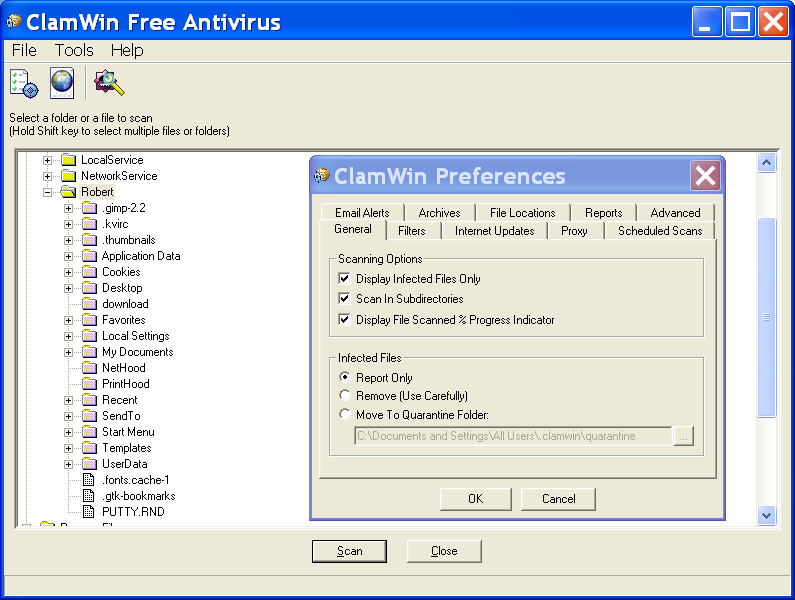Select Report Only radio option
The image size is (795, 600).
point(345,377)
